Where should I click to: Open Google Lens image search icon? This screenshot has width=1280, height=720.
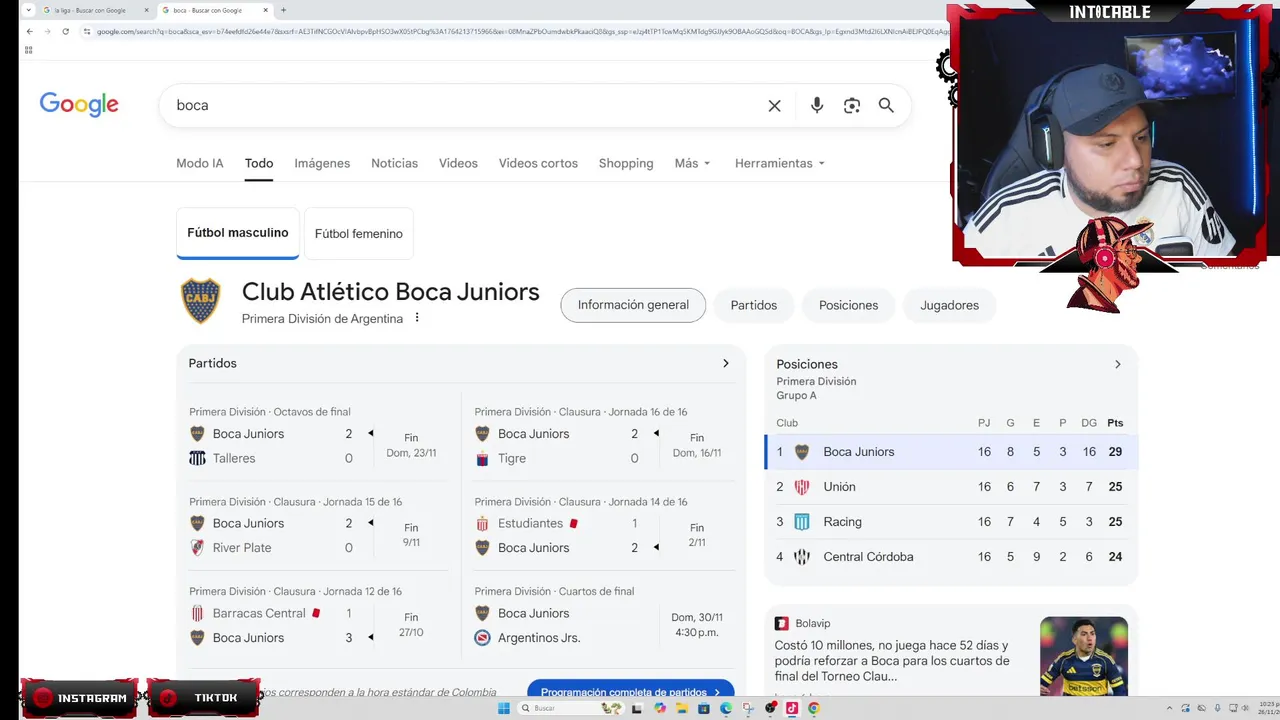pos(852,105)
